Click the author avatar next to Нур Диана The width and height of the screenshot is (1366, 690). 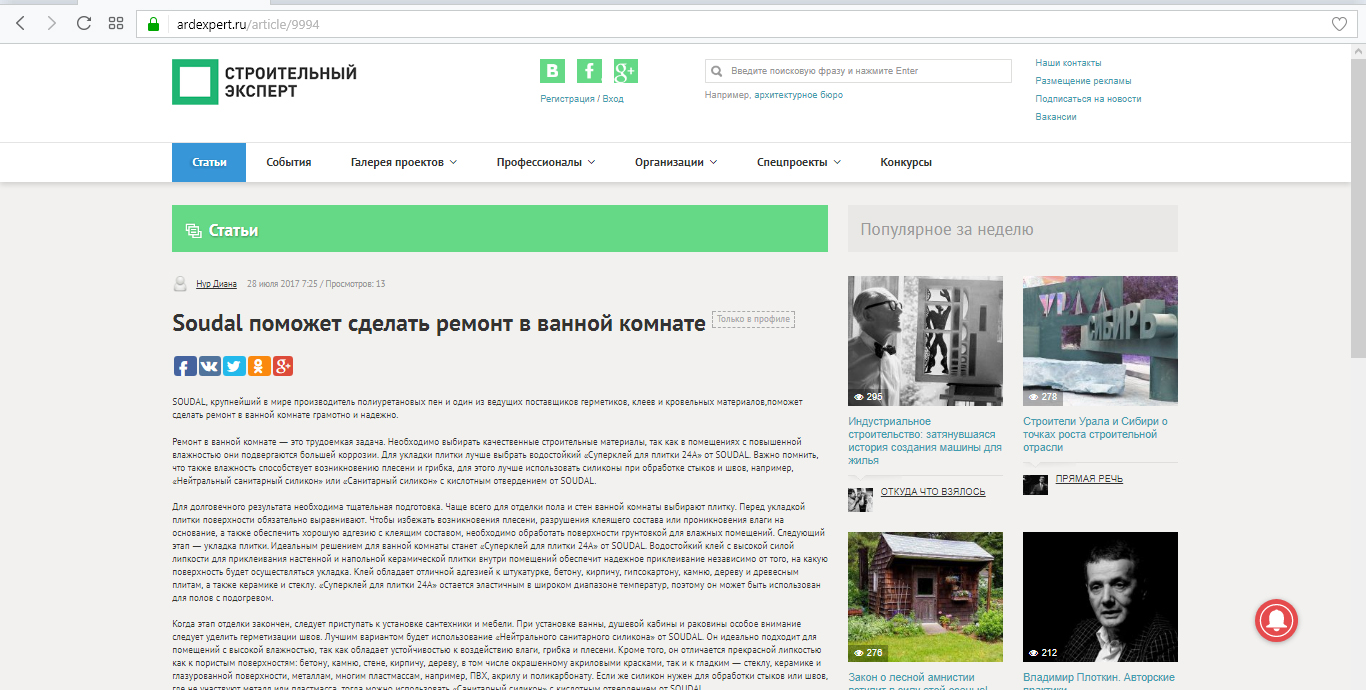(181, 284)
